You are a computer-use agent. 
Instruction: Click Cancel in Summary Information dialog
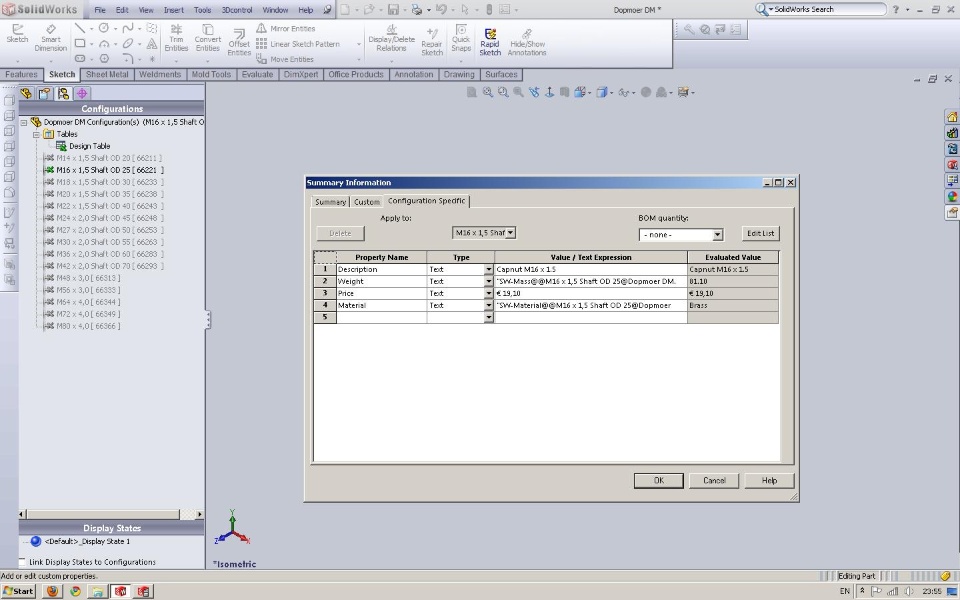(x=714, y=481)
